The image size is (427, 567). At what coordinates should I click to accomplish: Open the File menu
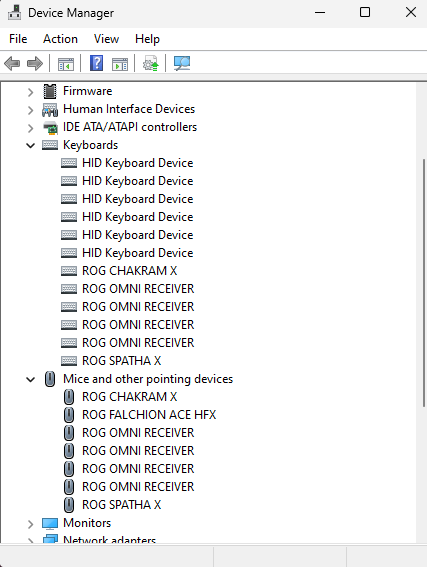point(18,39)
